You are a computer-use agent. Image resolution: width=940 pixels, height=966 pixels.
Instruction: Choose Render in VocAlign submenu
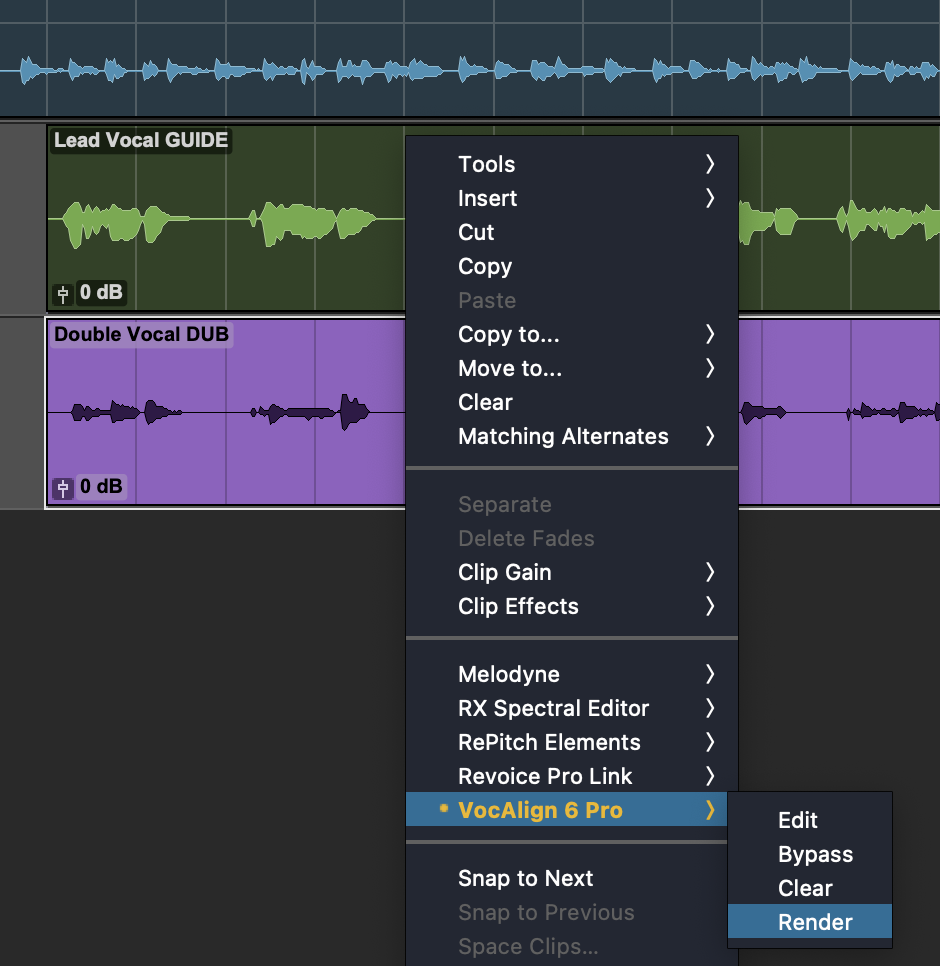[x=815, y=922]
